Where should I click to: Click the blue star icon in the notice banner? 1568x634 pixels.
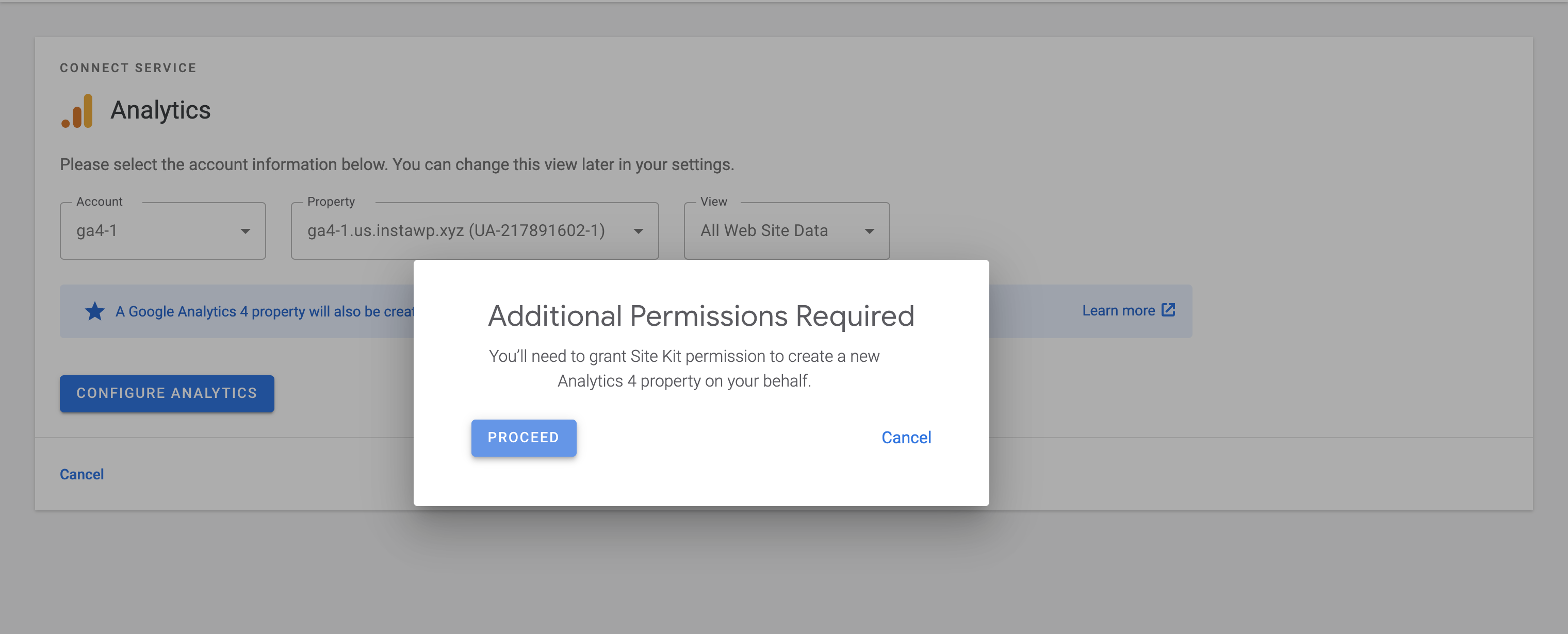click(94, 311)
